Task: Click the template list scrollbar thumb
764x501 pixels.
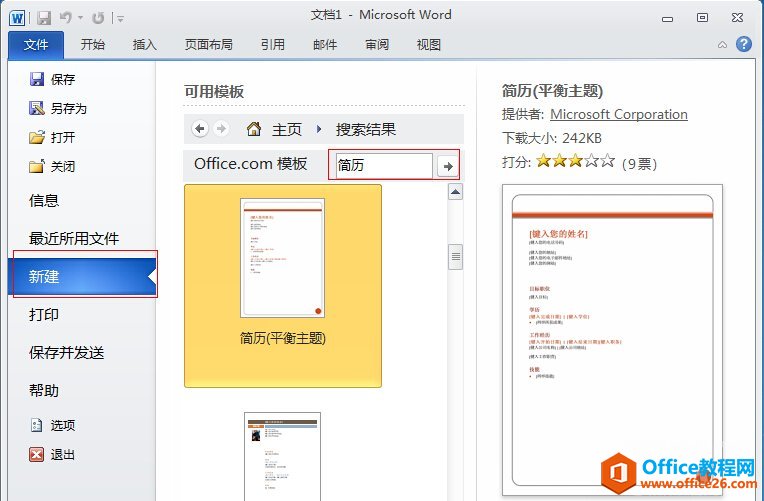Action: (x=456, y=257)
